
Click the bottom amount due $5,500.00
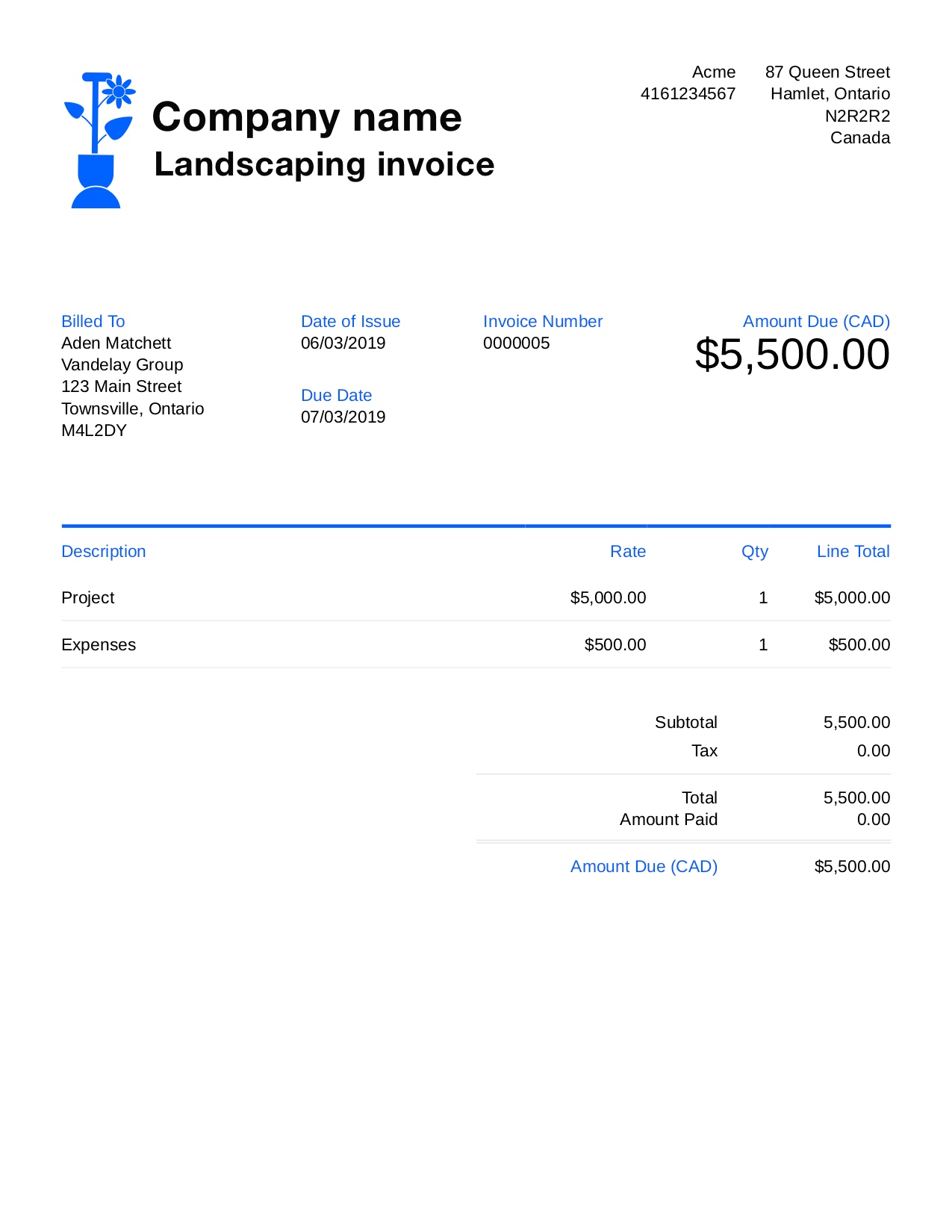pos(853,866)
